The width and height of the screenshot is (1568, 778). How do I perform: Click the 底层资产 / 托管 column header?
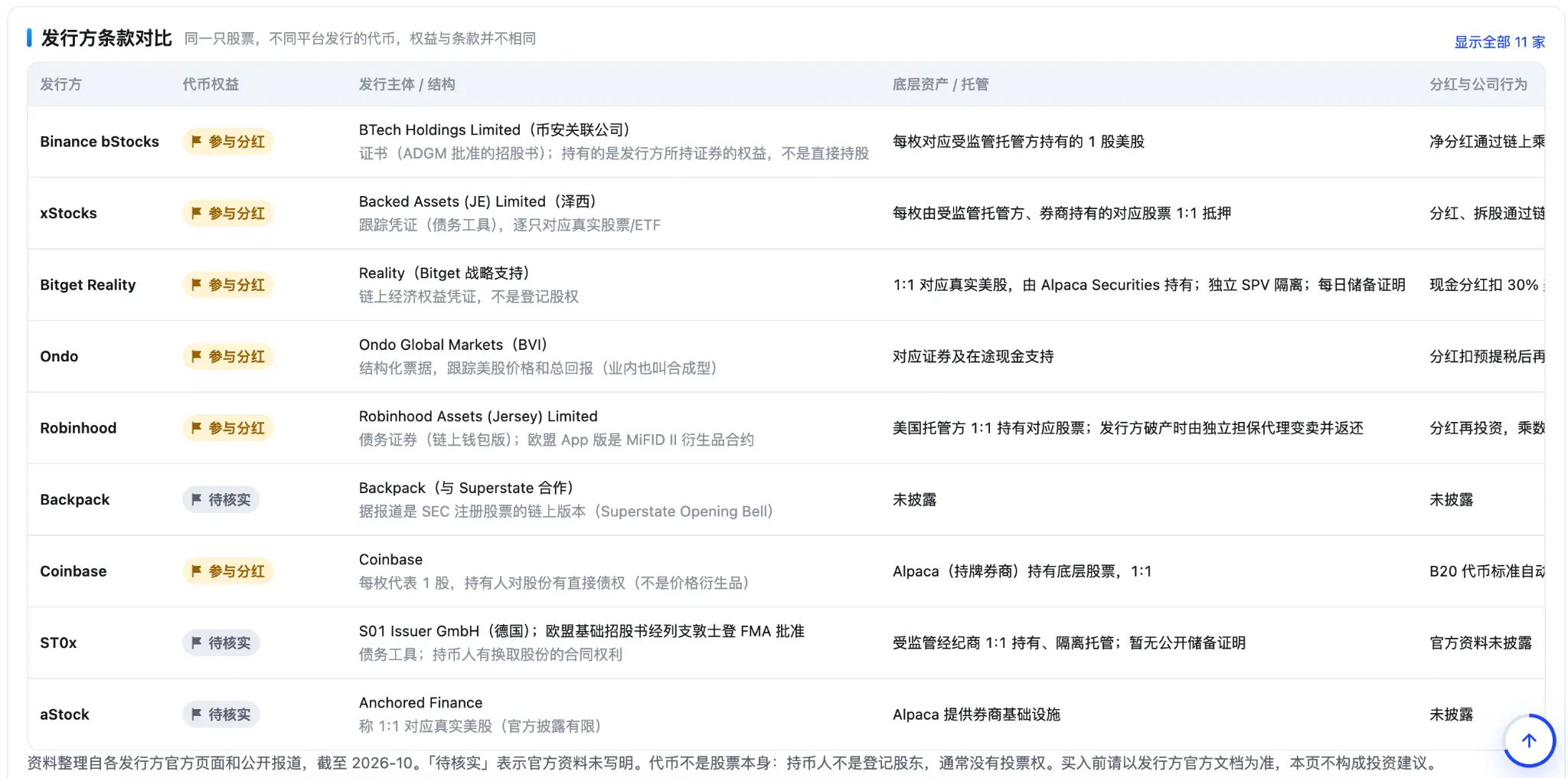click(x=940, y=84)
